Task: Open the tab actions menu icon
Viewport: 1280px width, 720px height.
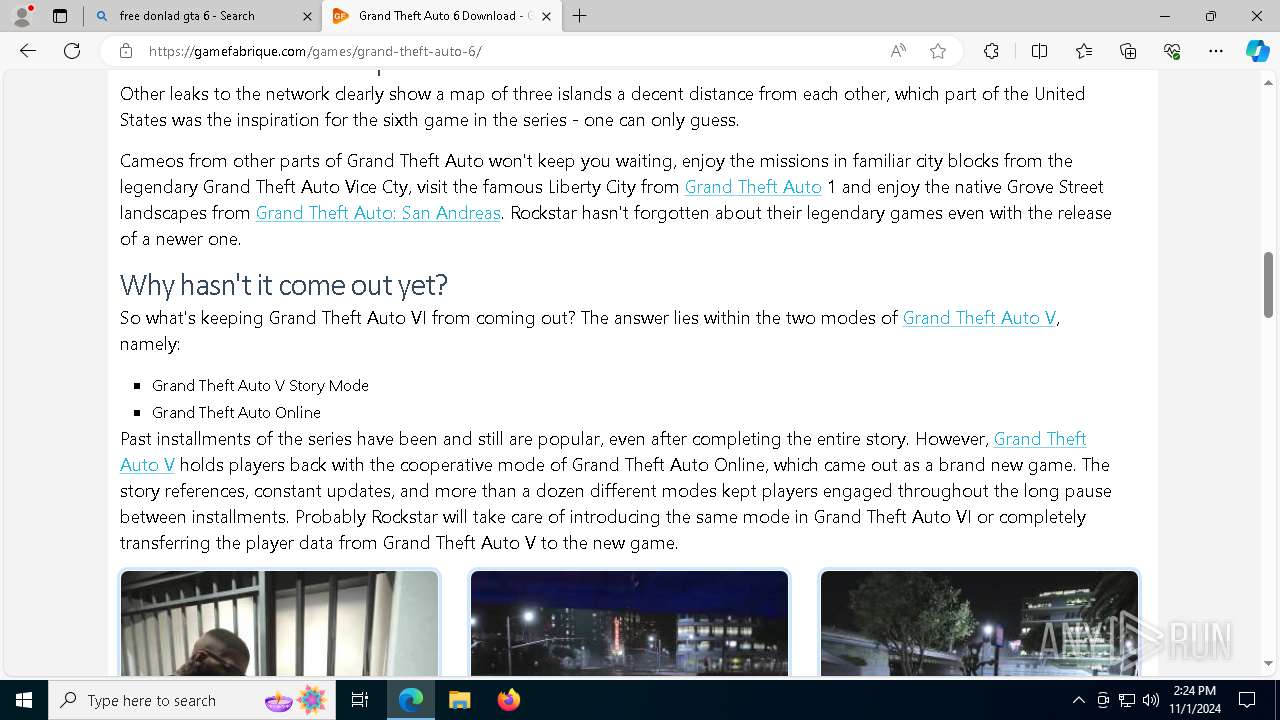Action: point(60,16)
